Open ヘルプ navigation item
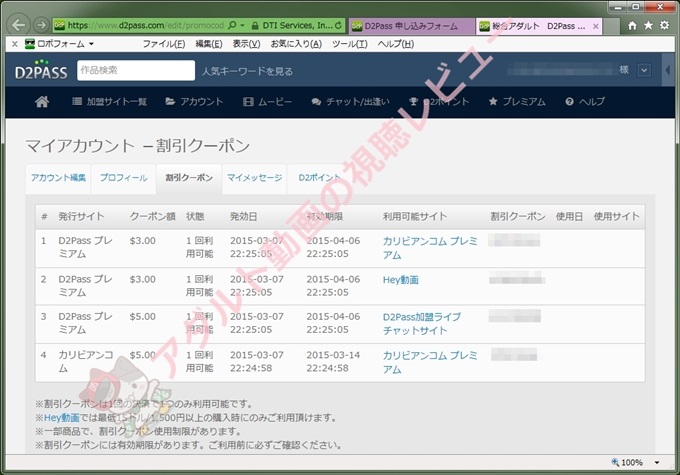Image resolution: width=680 pixels, height=475 pixels. coord(585,102)
